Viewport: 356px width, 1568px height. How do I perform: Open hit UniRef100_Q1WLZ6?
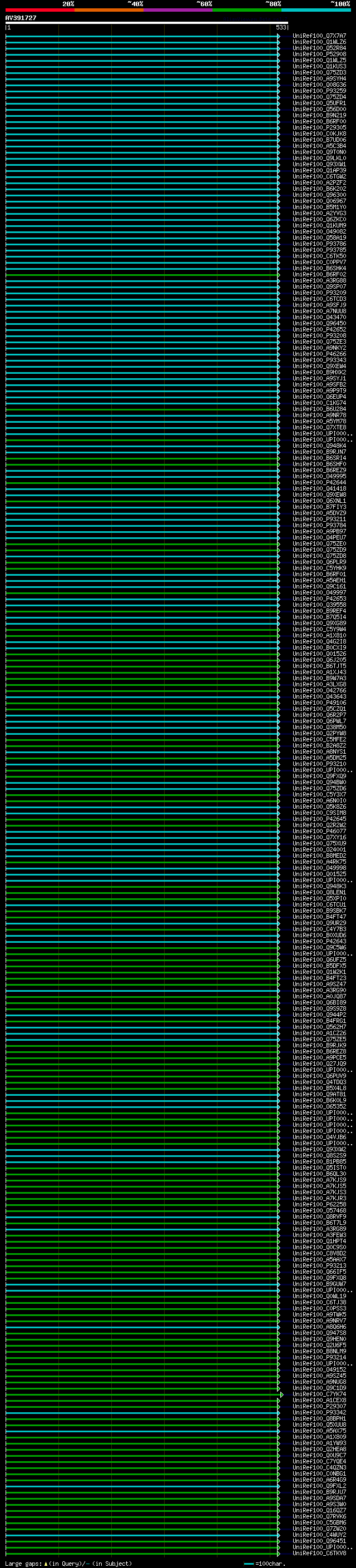[319, 42]
